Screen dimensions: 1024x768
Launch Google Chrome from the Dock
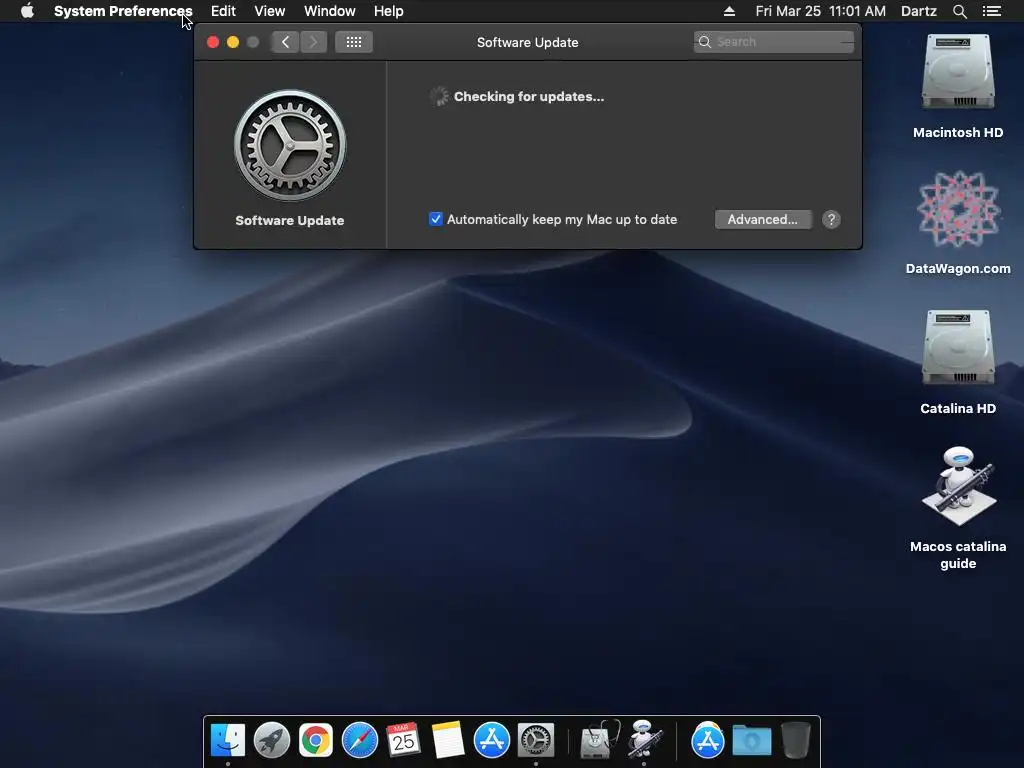point(315,740)
